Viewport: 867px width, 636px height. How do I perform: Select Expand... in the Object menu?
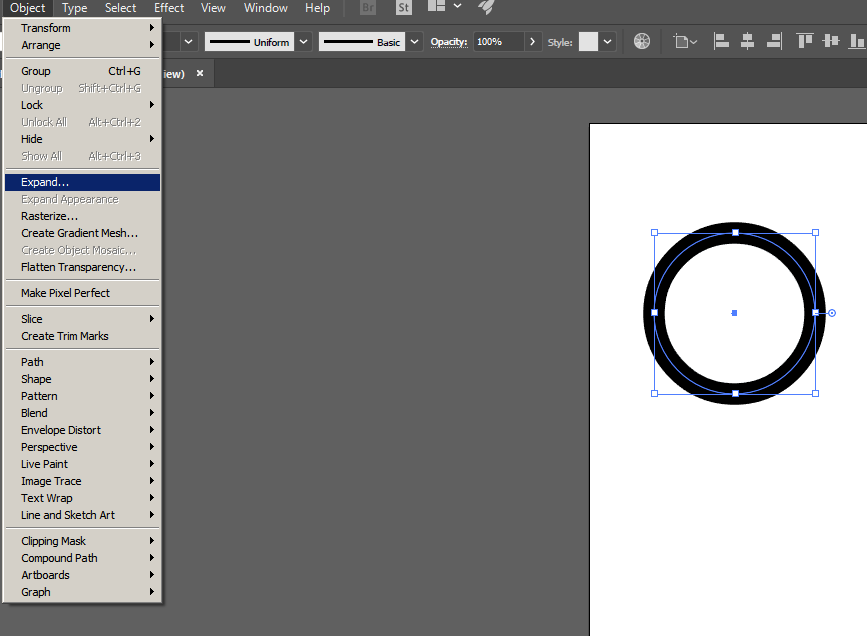pyautogui.click(x=45, y=182)
